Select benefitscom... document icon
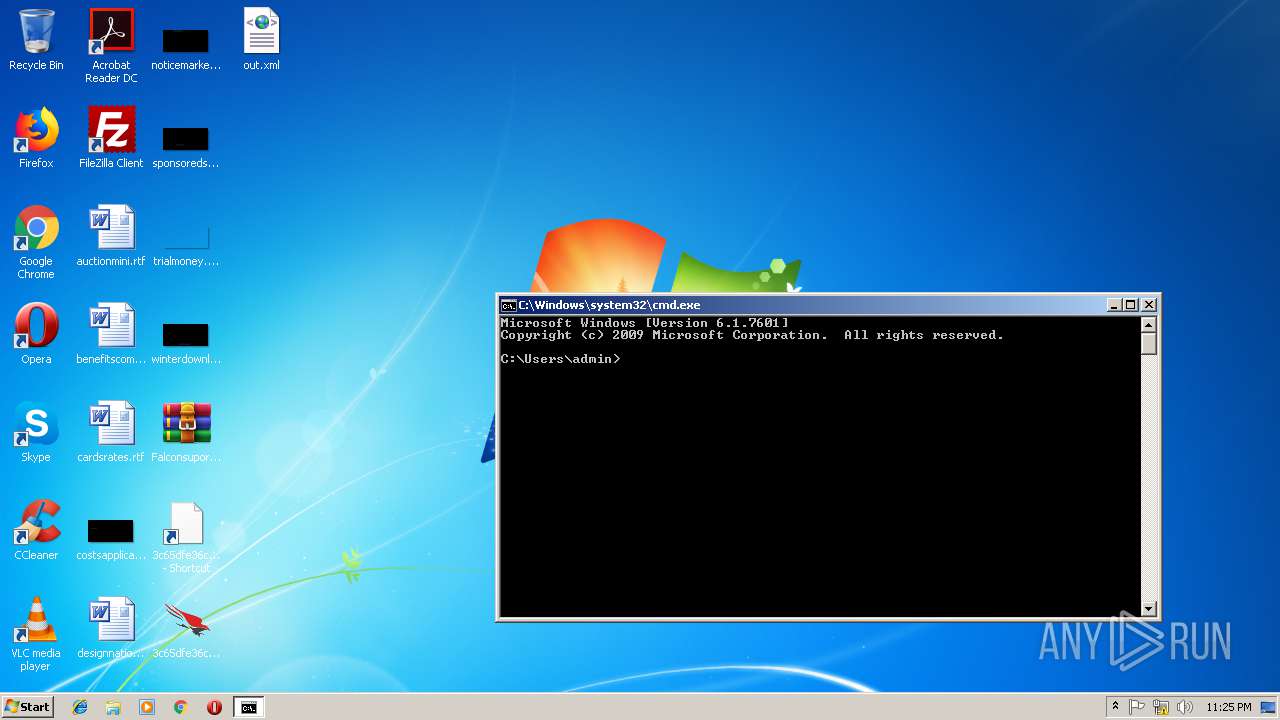The image size is (1280, 720). tap(111, 335)
